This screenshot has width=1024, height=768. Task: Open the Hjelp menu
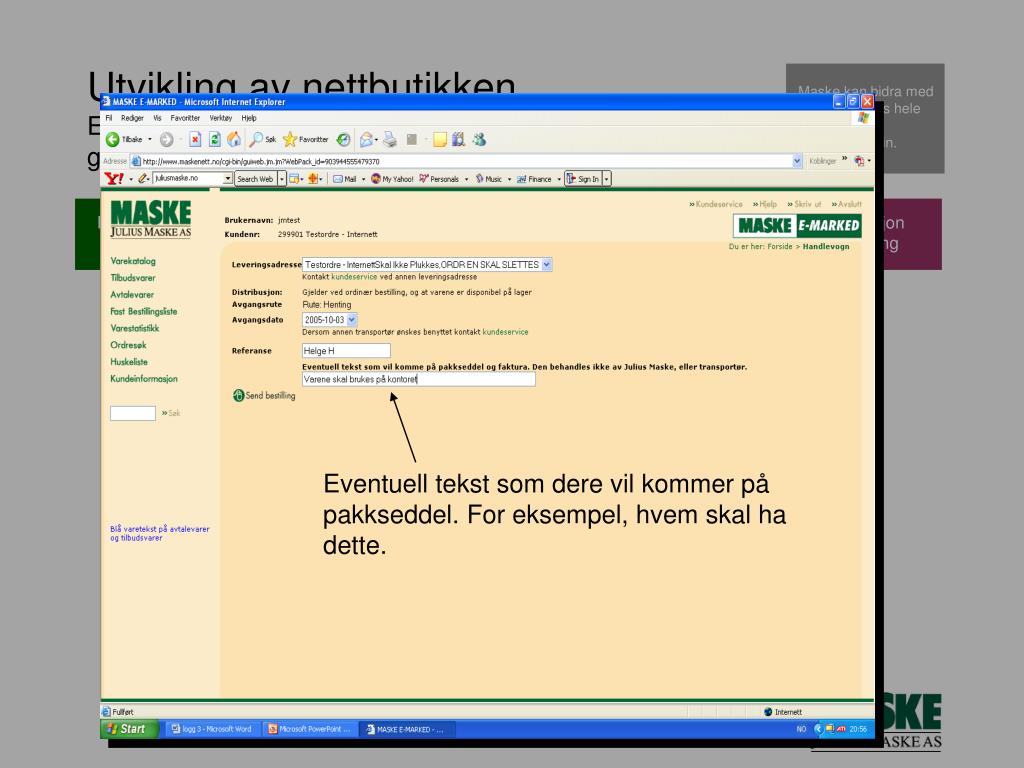249,118
